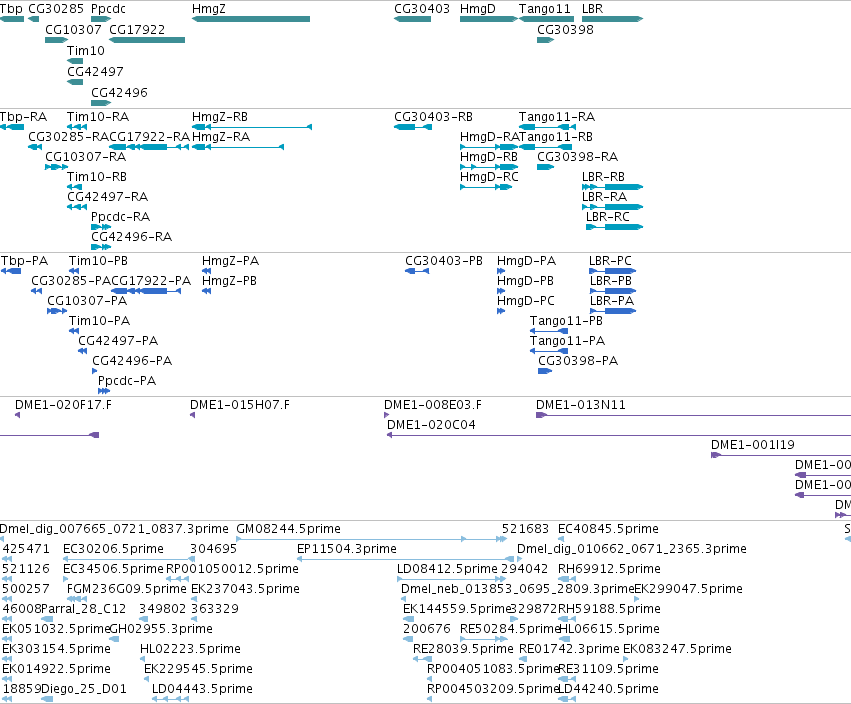Click the Tbp-RA transcript label
This screenshot has height=704, width=851.
coord(23,117)
